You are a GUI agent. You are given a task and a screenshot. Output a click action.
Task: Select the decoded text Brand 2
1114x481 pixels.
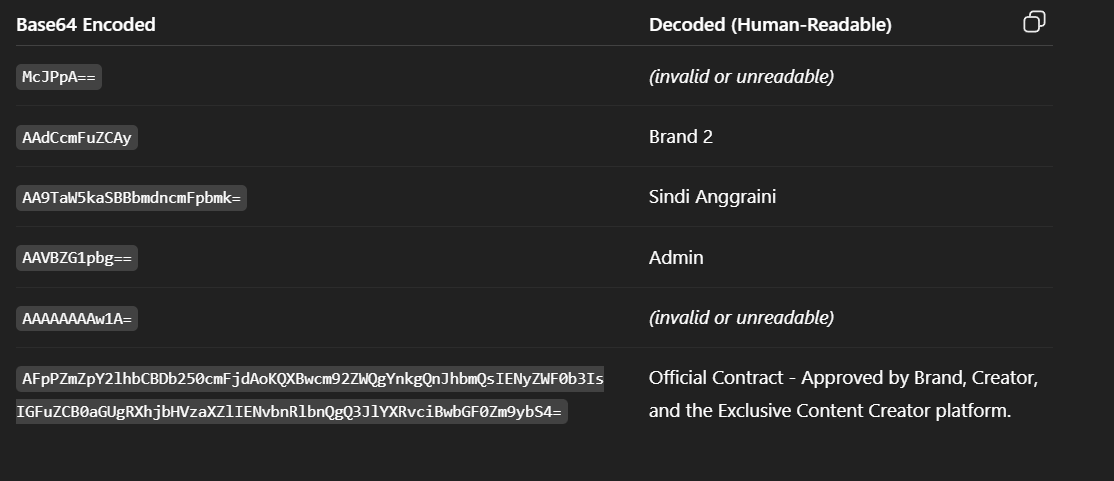[681, 136]
